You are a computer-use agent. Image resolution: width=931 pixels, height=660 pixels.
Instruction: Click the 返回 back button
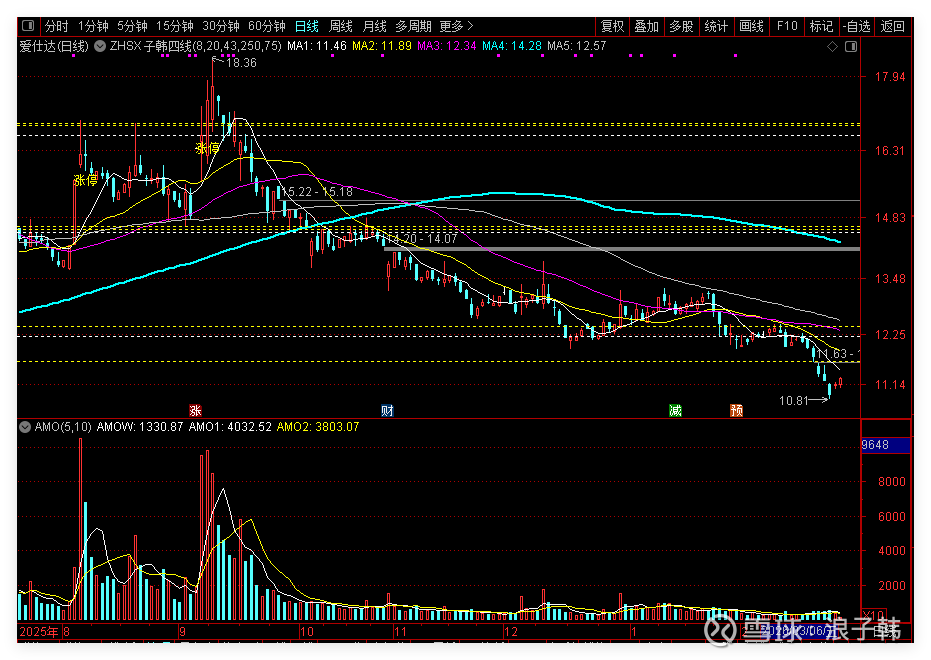click(x=892, y=26)
